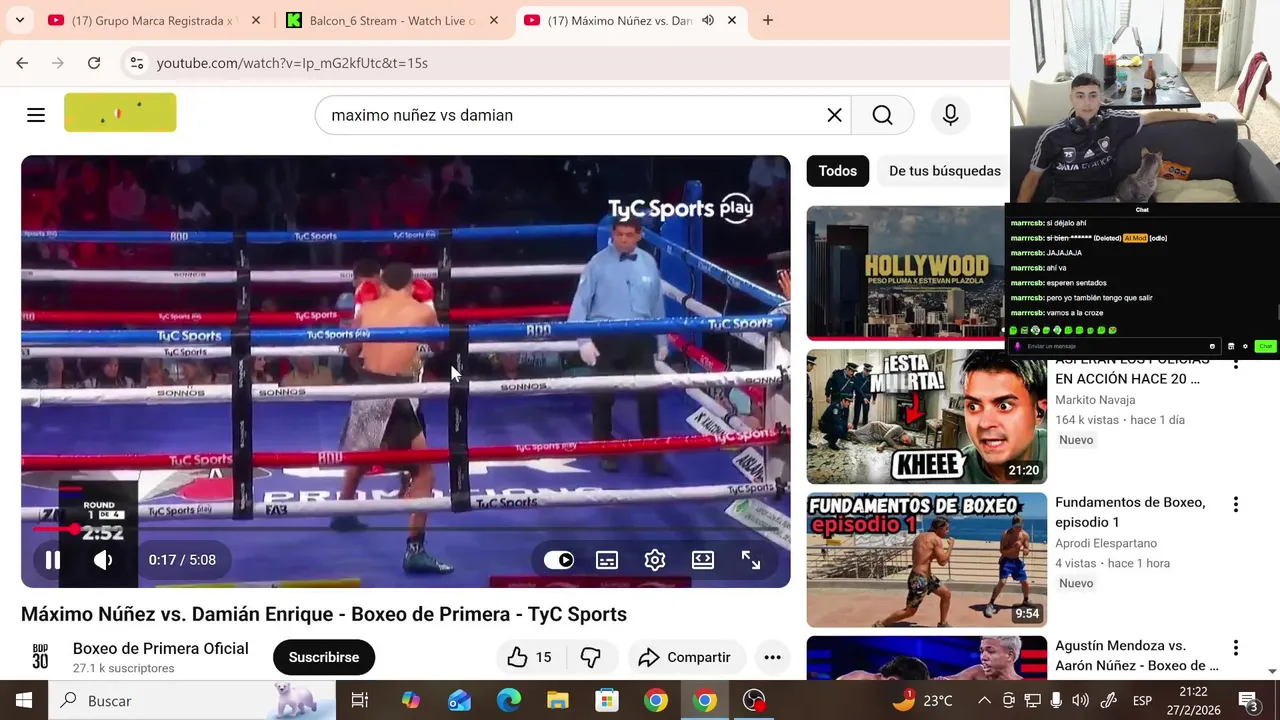
Task: Launch Copilot from the taskbar
Action: tap(411, 700)
